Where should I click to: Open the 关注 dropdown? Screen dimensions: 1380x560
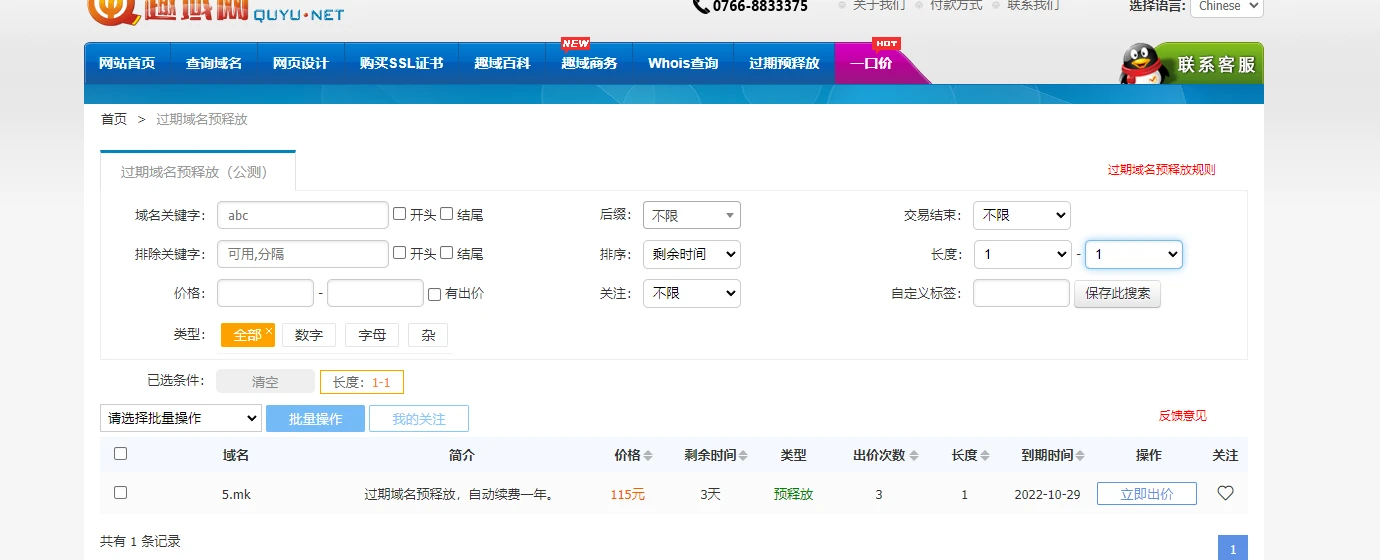coord(692,293)
